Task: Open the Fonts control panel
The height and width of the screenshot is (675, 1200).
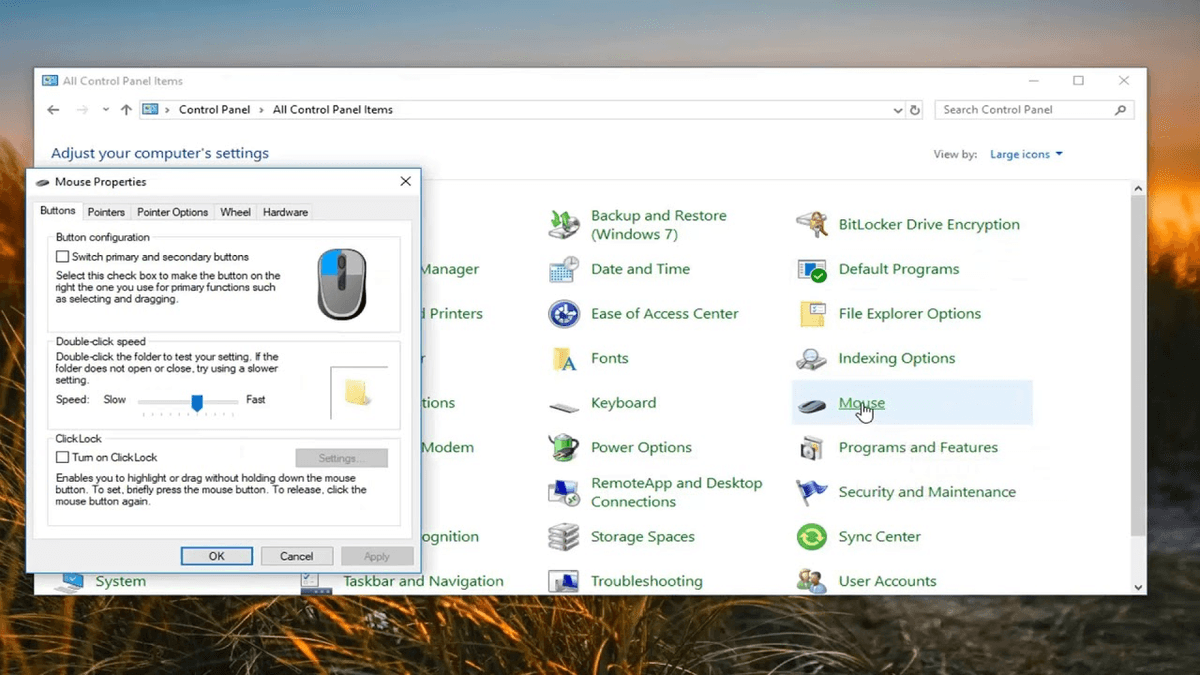Action: point(612,358)
